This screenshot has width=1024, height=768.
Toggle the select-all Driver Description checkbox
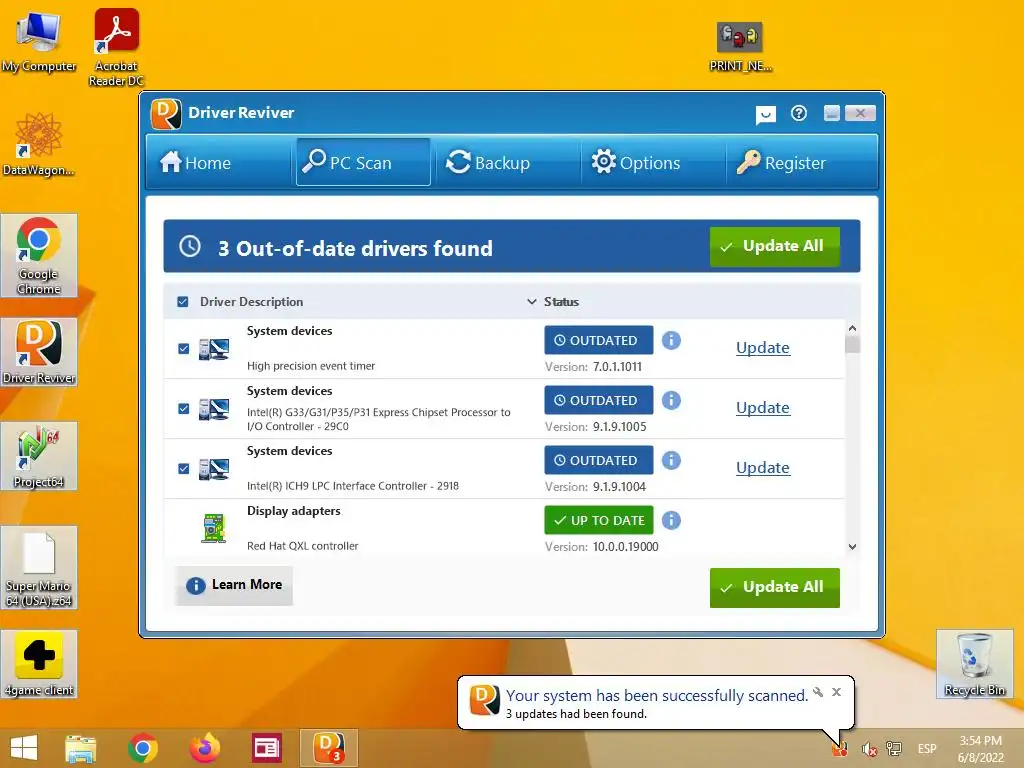coord(183,302)
